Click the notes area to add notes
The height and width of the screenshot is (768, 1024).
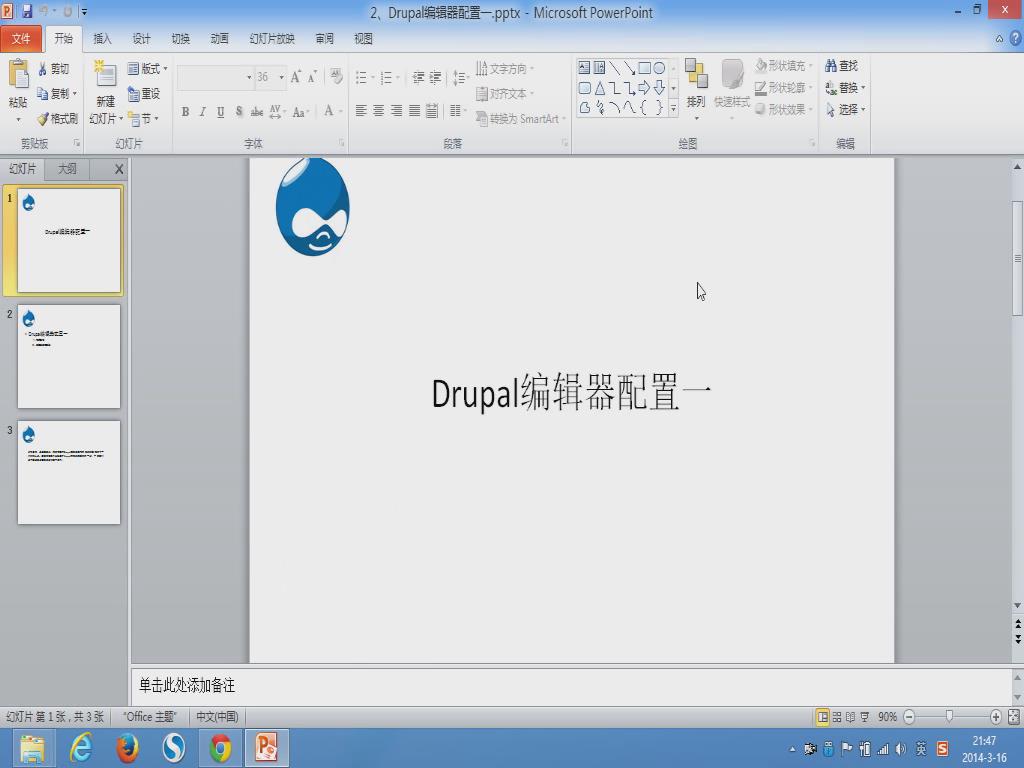571,686
